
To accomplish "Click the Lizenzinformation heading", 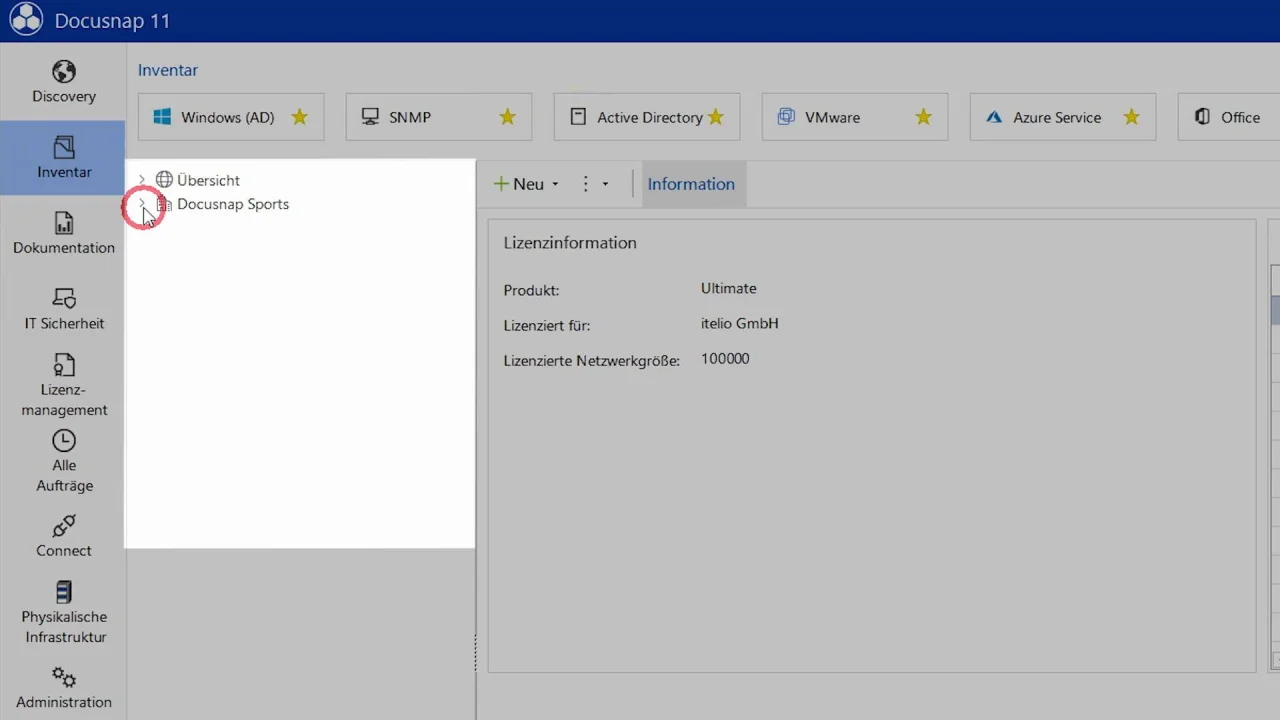I will [570, 242].
